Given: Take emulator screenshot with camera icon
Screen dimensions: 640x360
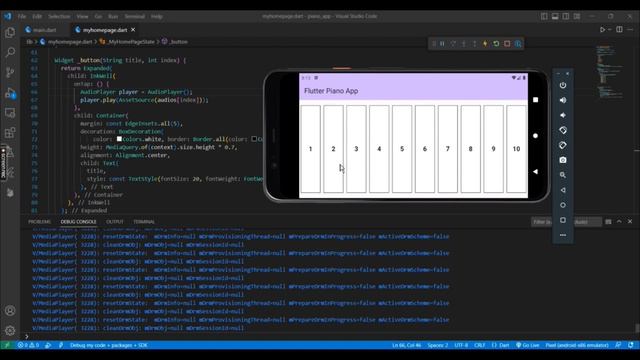Looking at the screenshot, I should click(563, 160).
